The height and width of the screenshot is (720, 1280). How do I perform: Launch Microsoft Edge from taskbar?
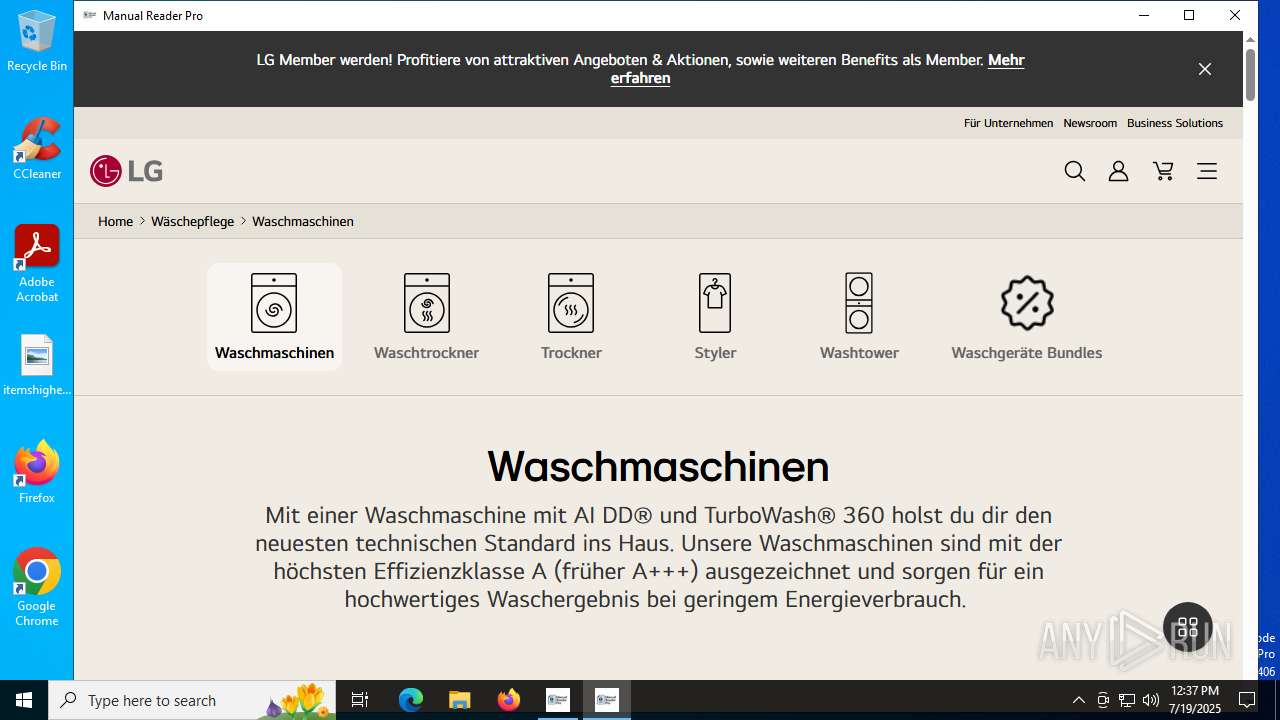coord(411,700)
